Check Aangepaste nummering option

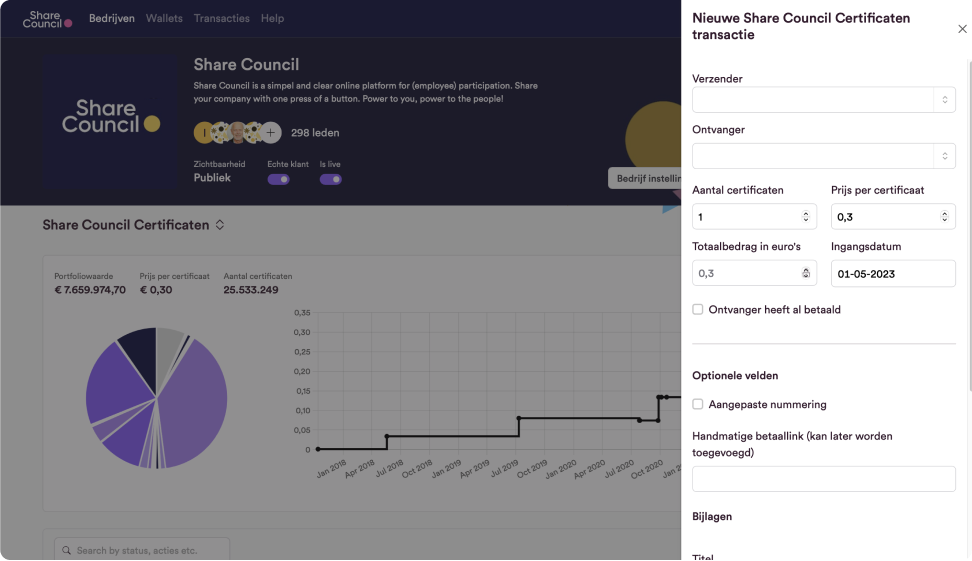(698, 404)
